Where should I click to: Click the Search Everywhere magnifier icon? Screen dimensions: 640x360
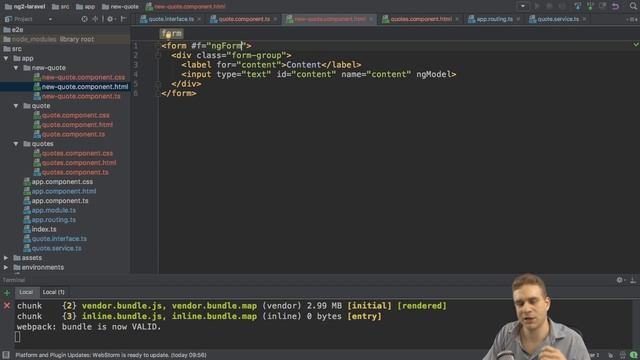633,6
